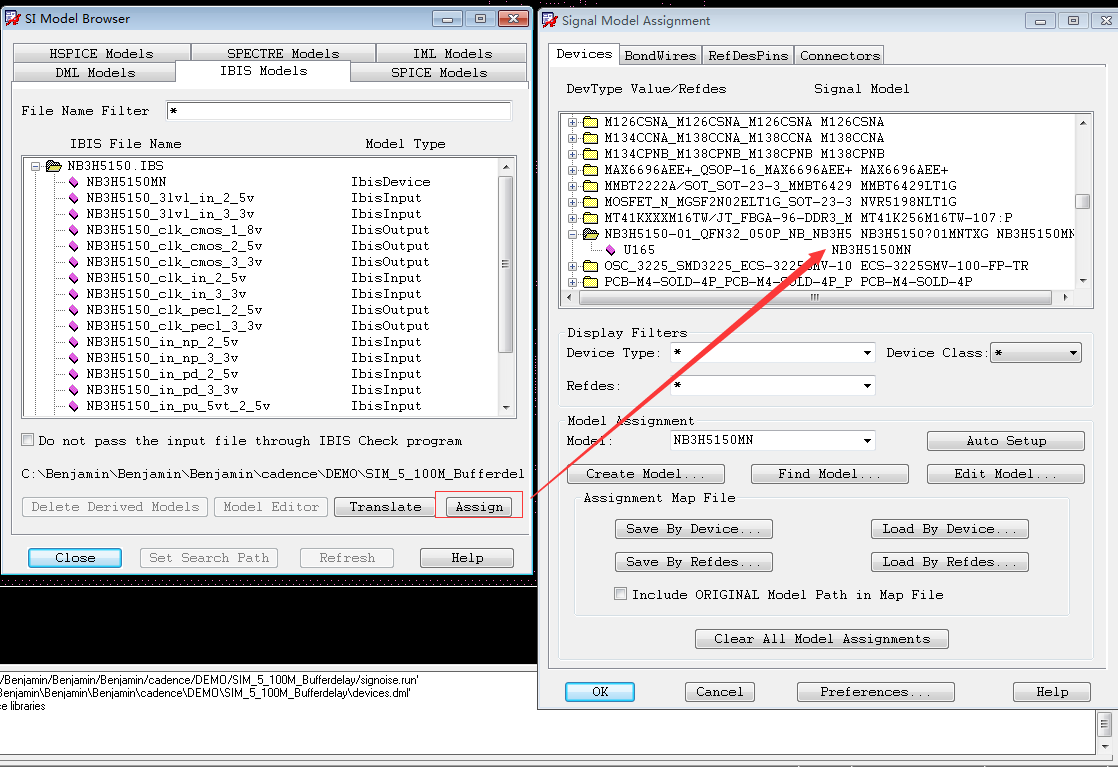The width and height of the screenshot is (1118, 767).
Task: Click the MMBT2222A/SOT folder icon
Action: tap(590, 186)
